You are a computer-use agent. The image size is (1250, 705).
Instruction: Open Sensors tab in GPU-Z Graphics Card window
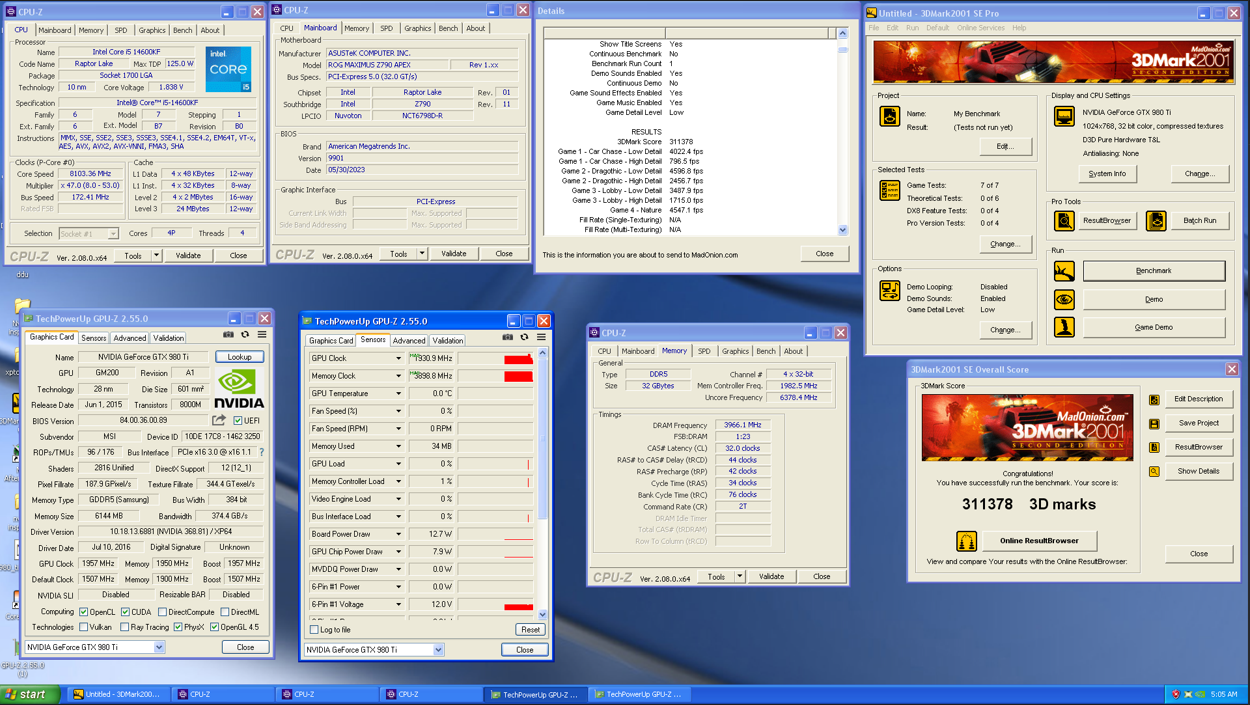(x=93, y=338)
